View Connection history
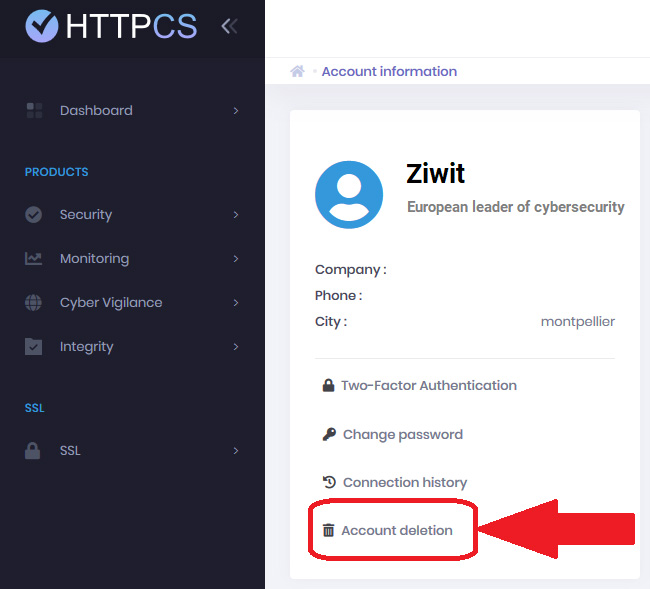Image resolution: width=650 pixels, height=589 pixels. pos(404,482)
